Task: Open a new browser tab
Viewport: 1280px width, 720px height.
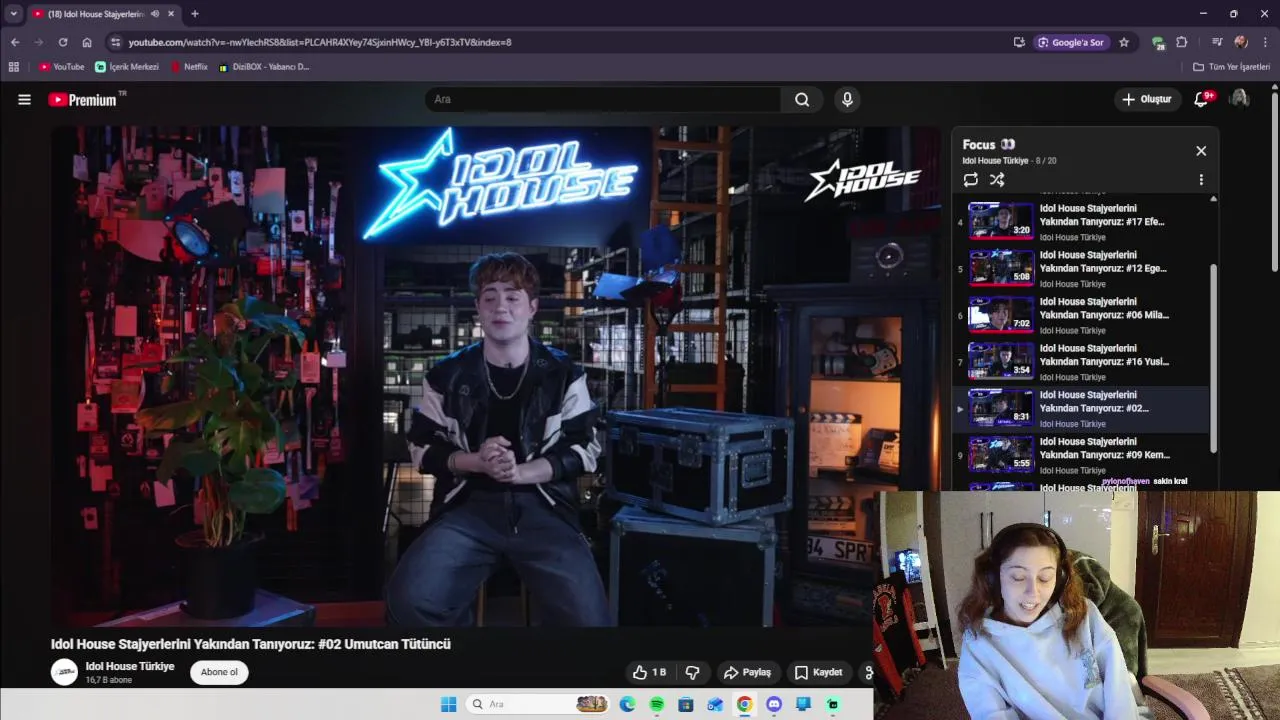Action: [195, 14]
